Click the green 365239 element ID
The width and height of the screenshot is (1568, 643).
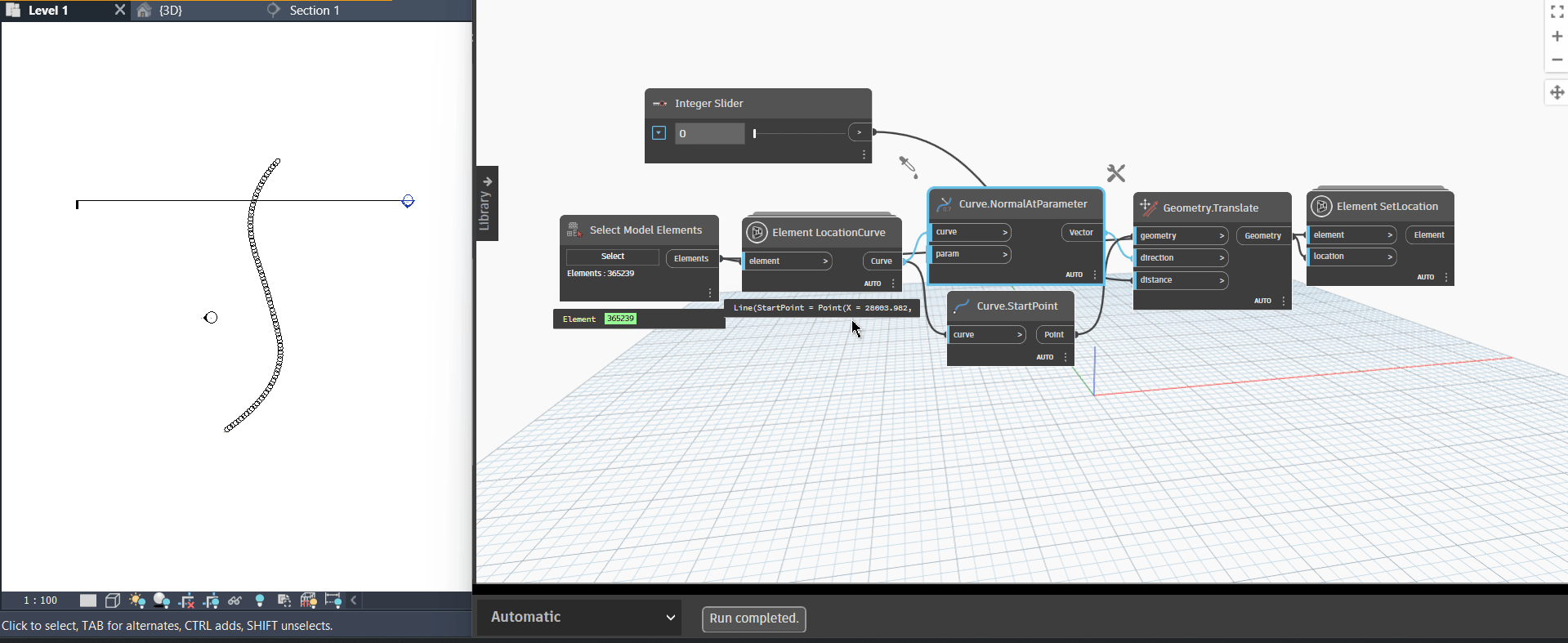[x=620, y=319]
